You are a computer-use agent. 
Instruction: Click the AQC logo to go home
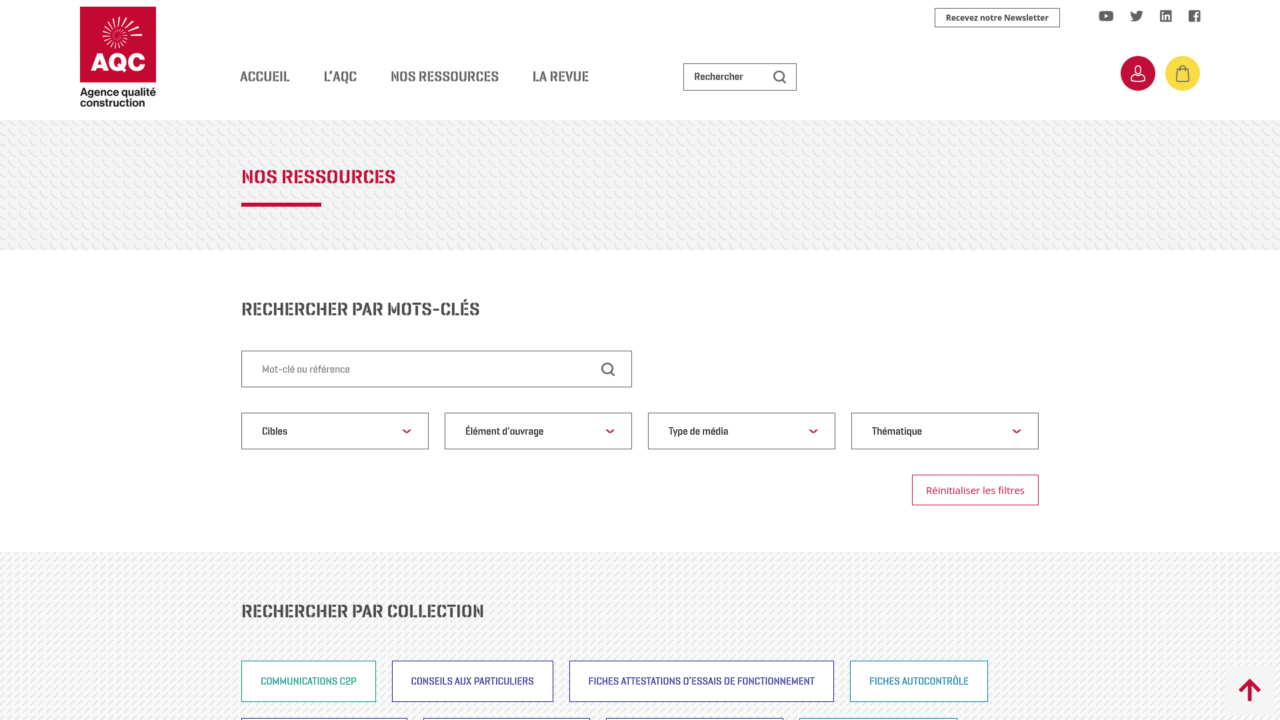[118, 57]
